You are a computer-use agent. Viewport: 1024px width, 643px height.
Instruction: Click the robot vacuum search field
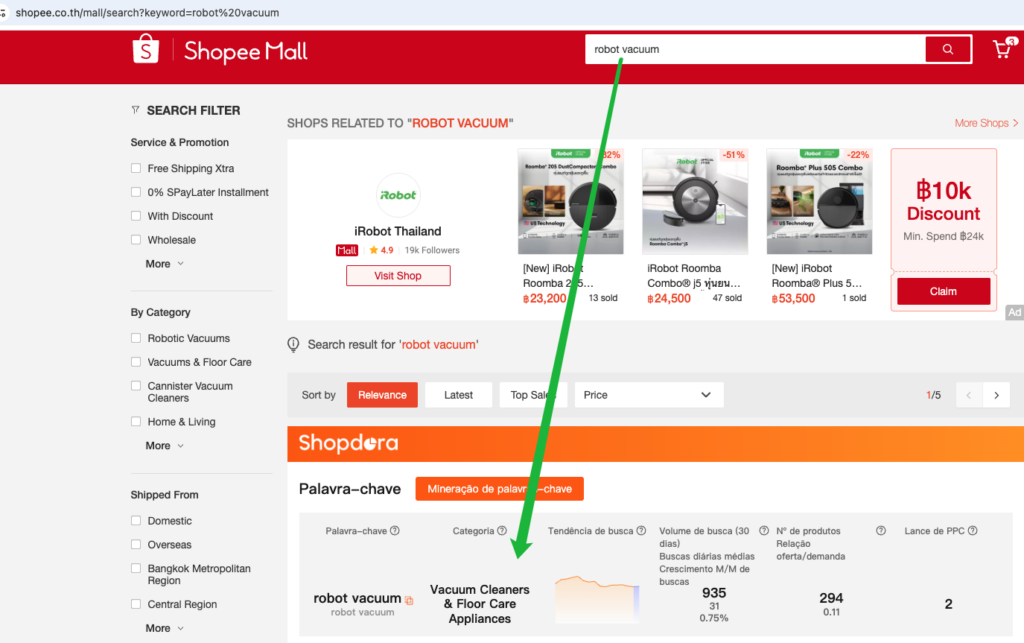pos(755,49)
